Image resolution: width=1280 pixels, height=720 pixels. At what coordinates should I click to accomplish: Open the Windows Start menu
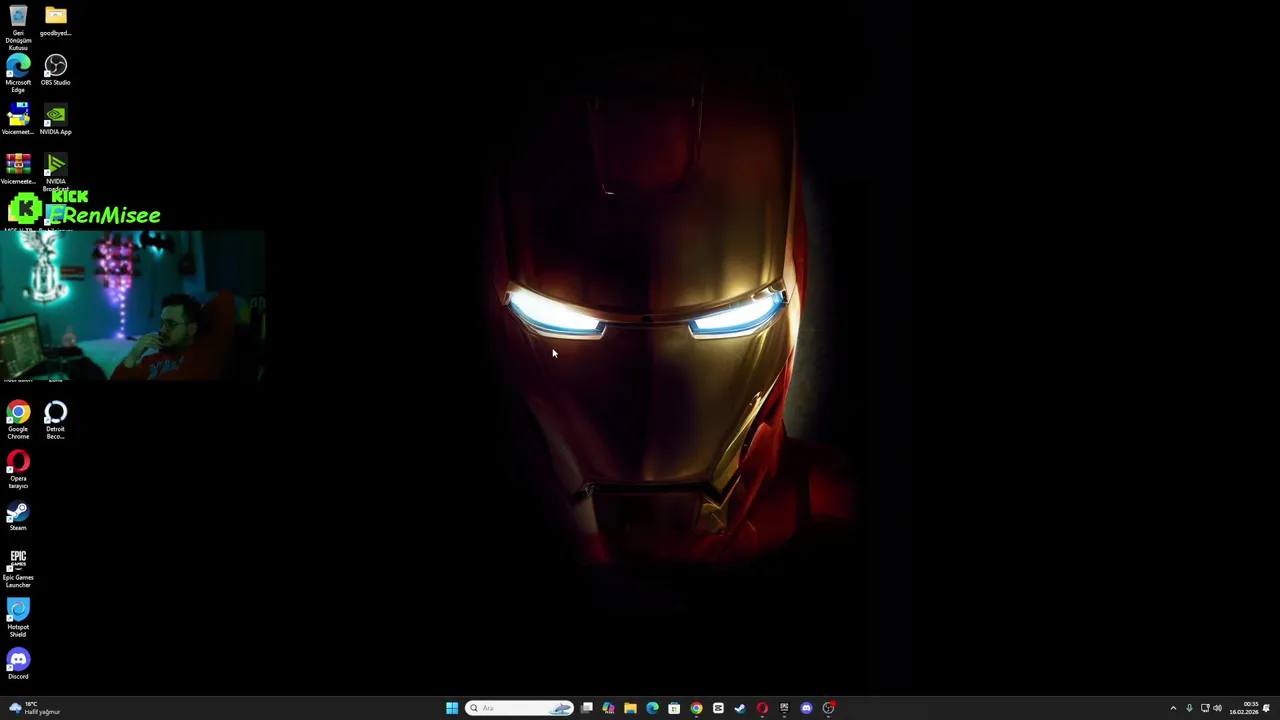coord(452,708)
